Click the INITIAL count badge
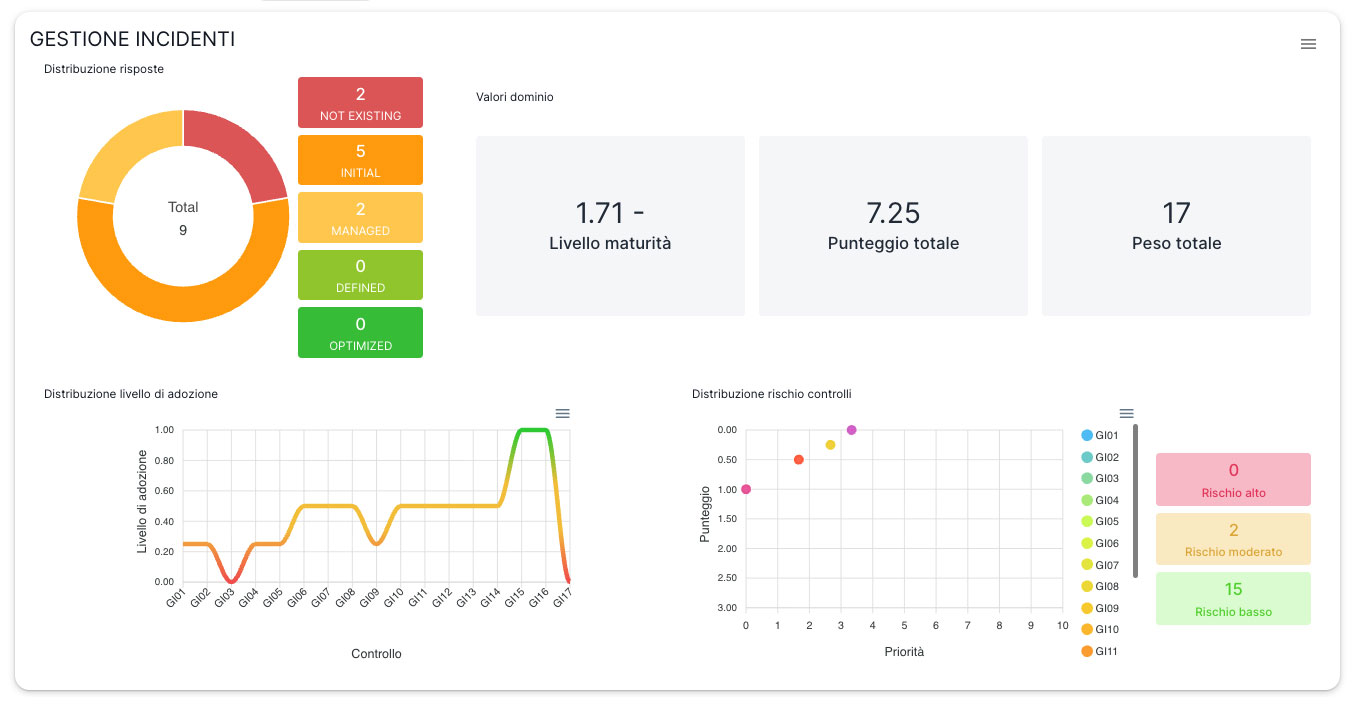This screenshot has height=708, width=1355. tap(360, 160)
